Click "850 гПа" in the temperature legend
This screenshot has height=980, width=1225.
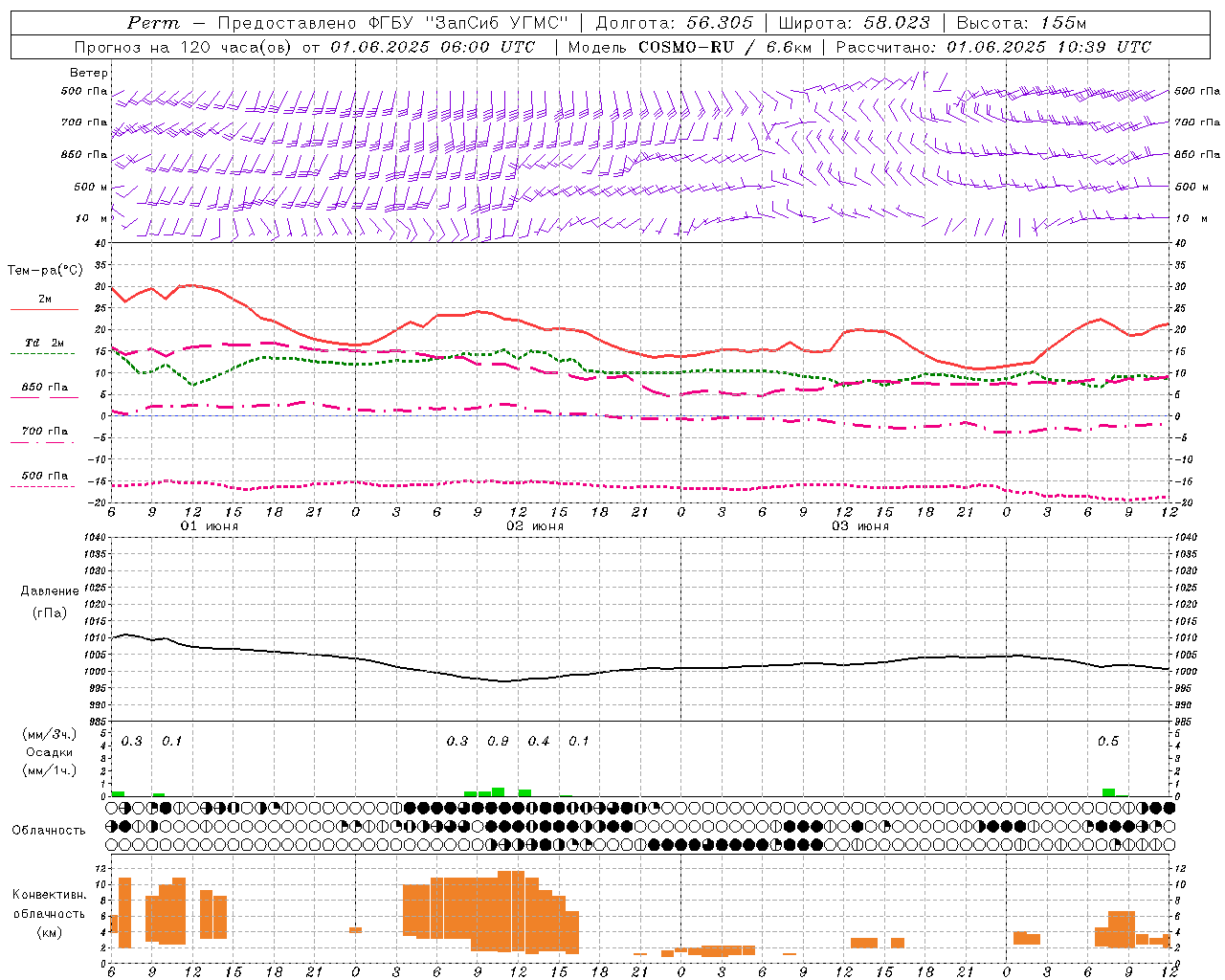tap(45, 388)
